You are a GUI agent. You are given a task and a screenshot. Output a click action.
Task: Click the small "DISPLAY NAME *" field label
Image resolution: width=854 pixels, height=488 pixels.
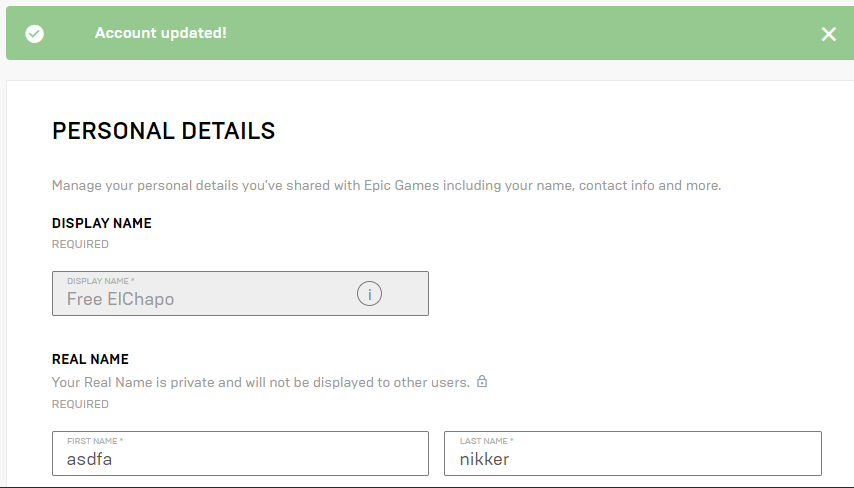100,281
